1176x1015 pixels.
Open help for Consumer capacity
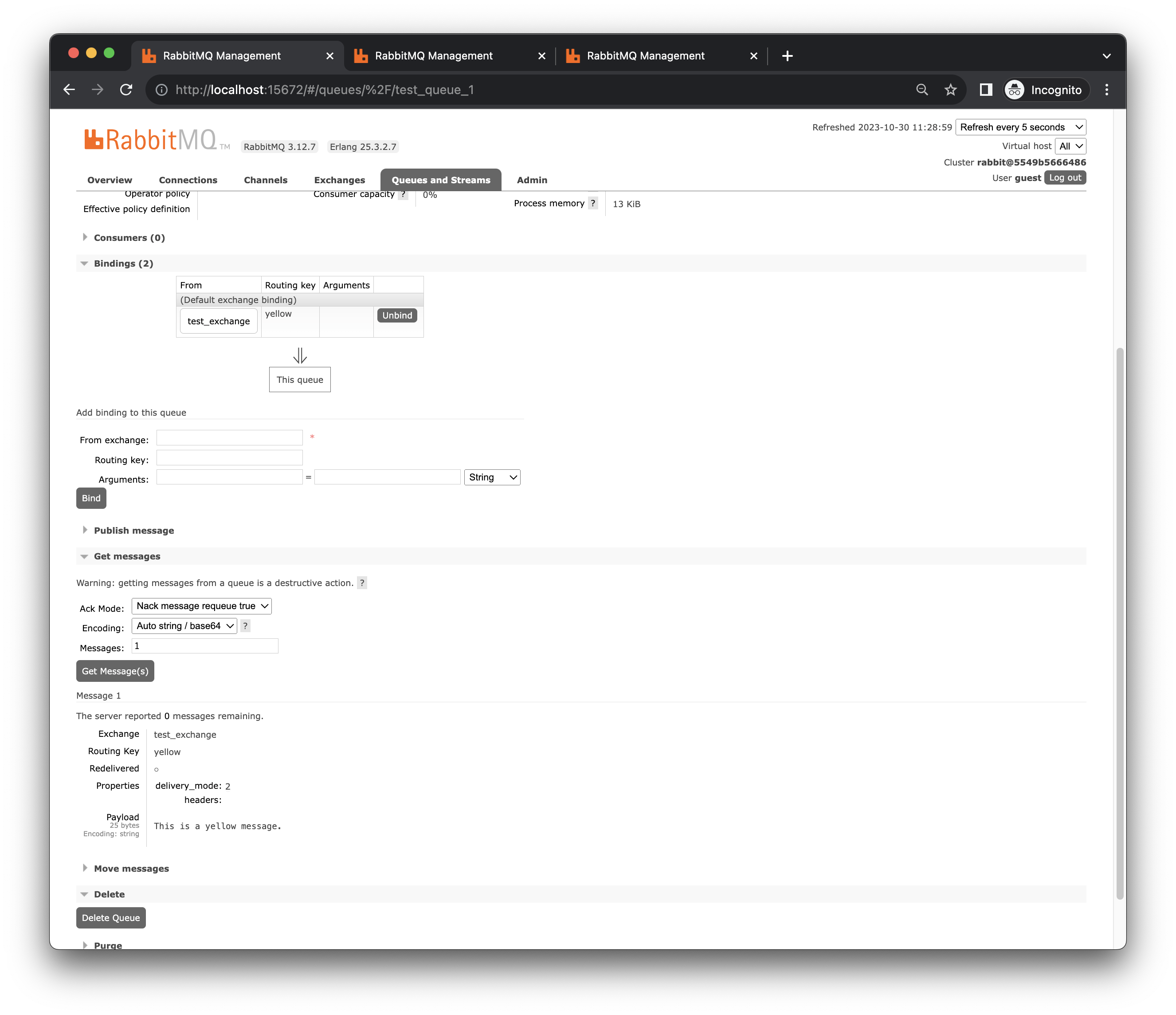click(403, 194)
